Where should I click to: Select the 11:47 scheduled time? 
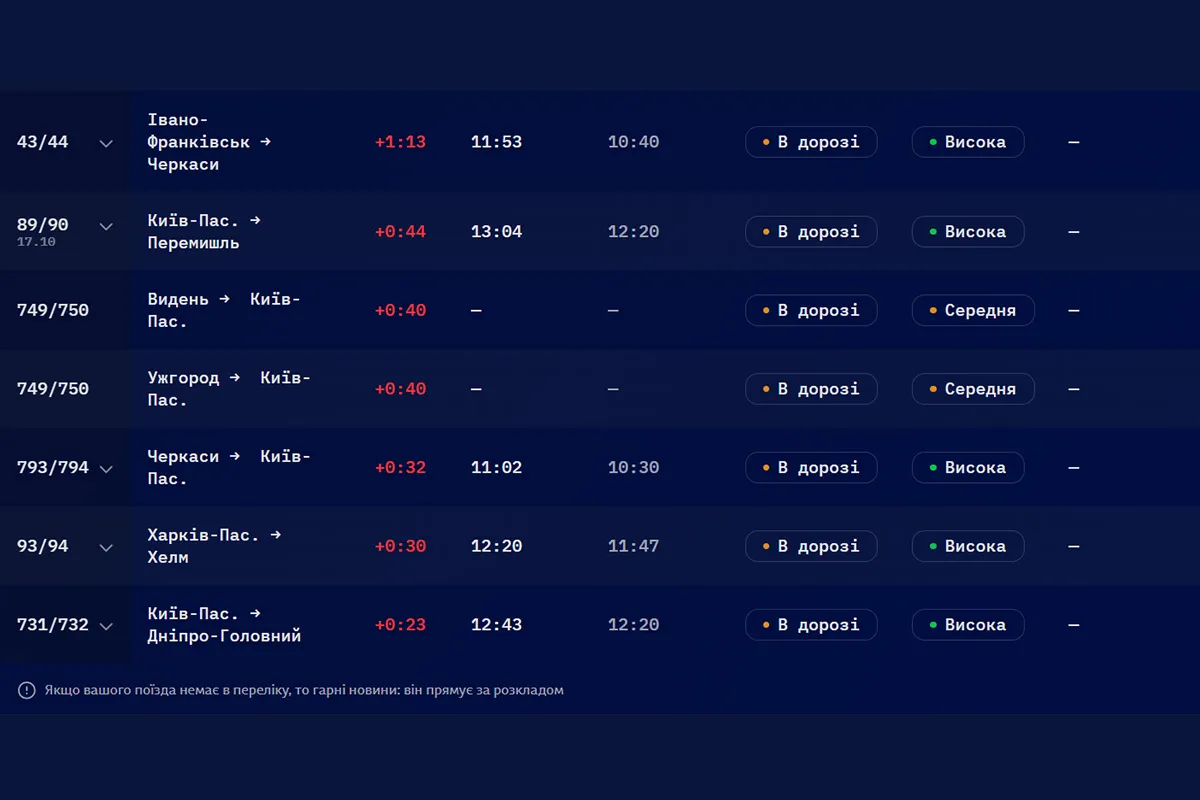click(x=634, y=547)
